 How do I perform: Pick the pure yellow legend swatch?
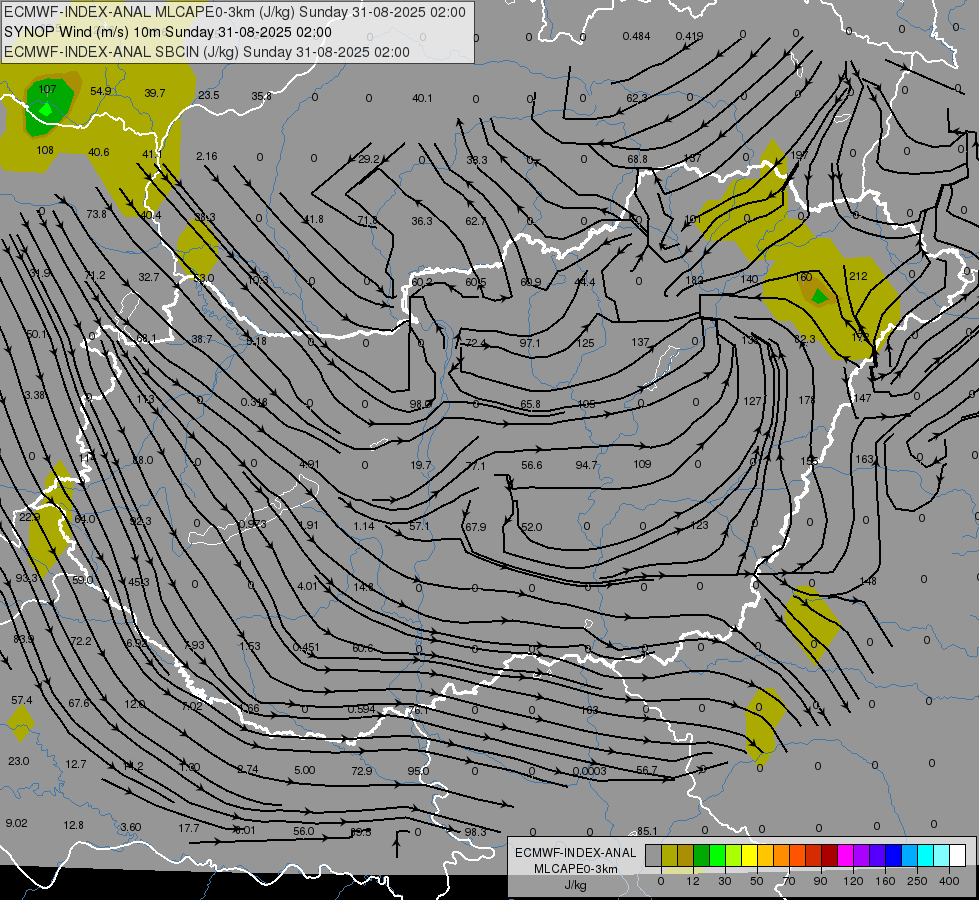(749, 855)
